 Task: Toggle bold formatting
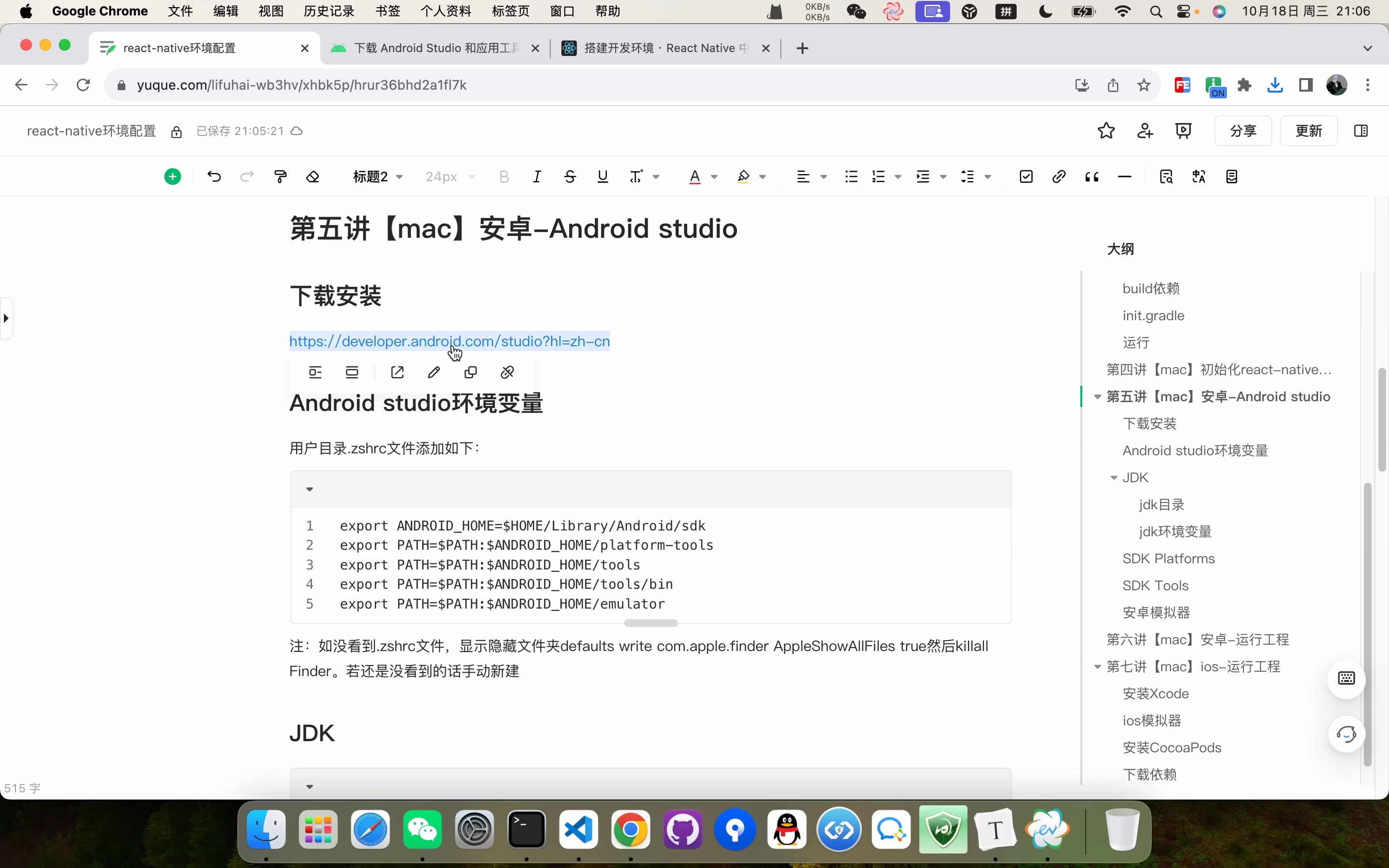[504, 176]
